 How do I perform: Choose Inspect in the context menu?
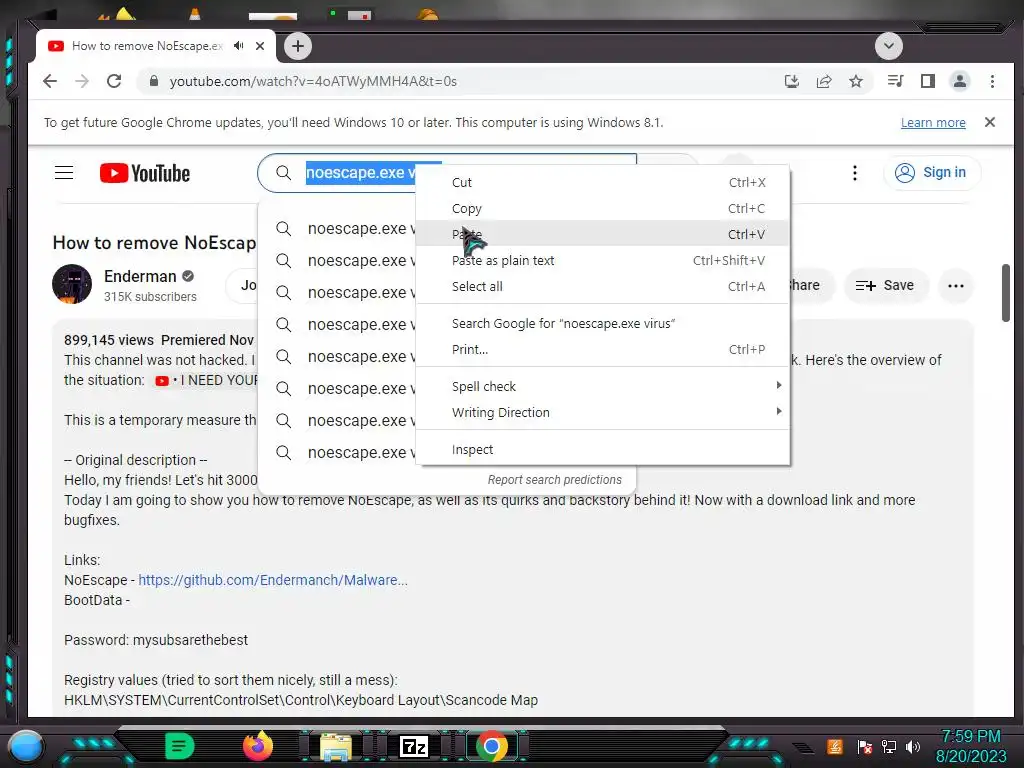[x=602, y=449]
